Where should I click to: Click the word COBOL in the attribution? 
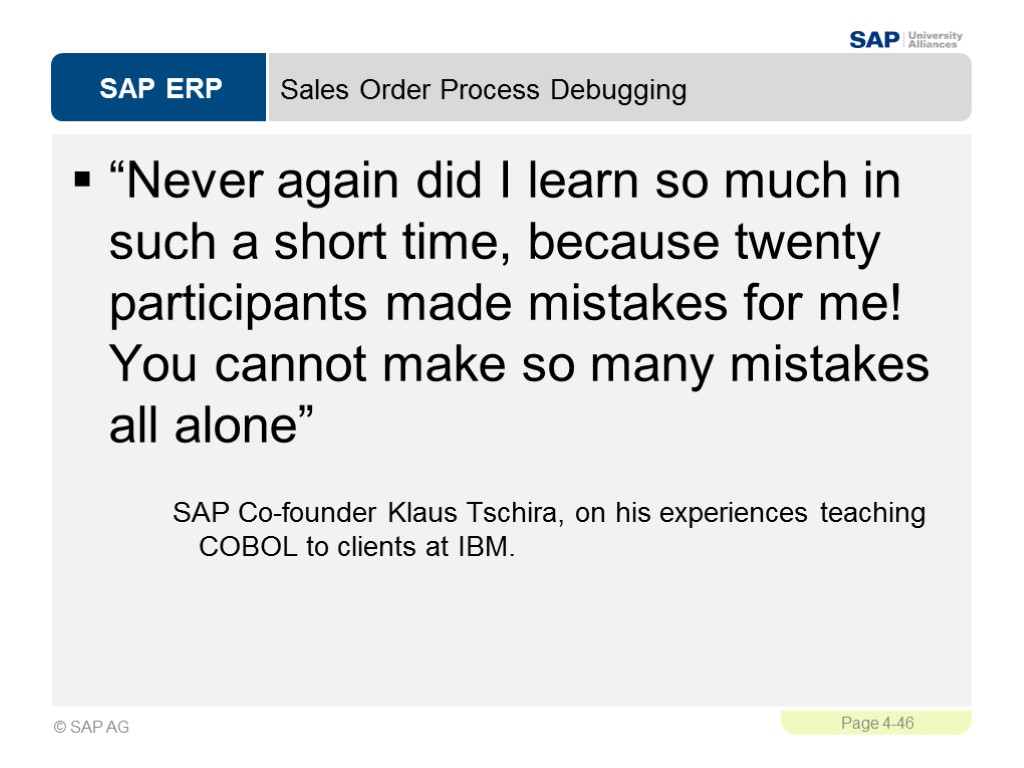point(244,548)
